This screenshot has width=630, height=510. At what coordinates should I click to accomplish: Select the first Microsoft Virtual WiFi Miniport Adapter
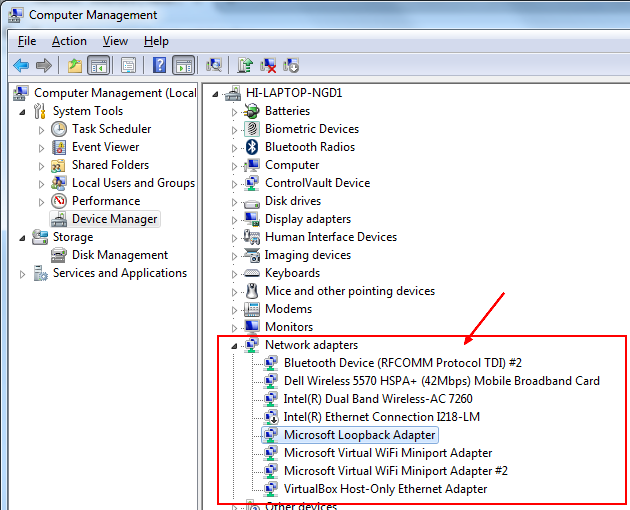pos(388,453)
